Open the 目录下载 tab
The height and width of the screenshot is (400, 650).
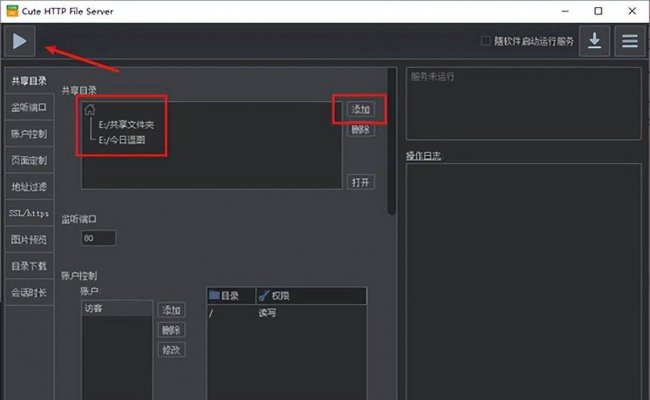click(29, 266)
